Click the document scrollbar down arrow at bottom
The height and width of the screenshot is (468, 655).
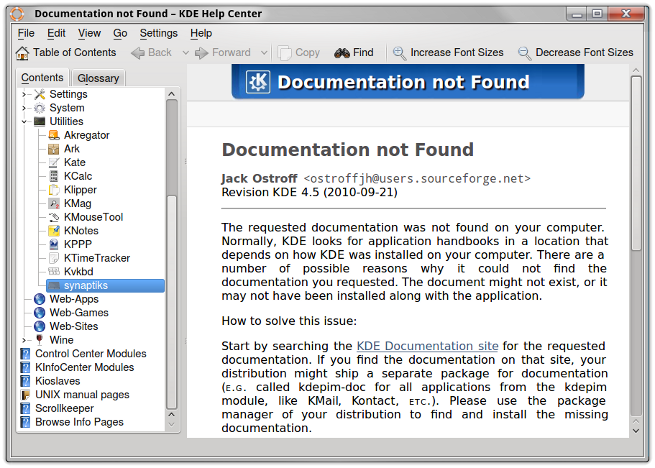click(x=636, y=431)
